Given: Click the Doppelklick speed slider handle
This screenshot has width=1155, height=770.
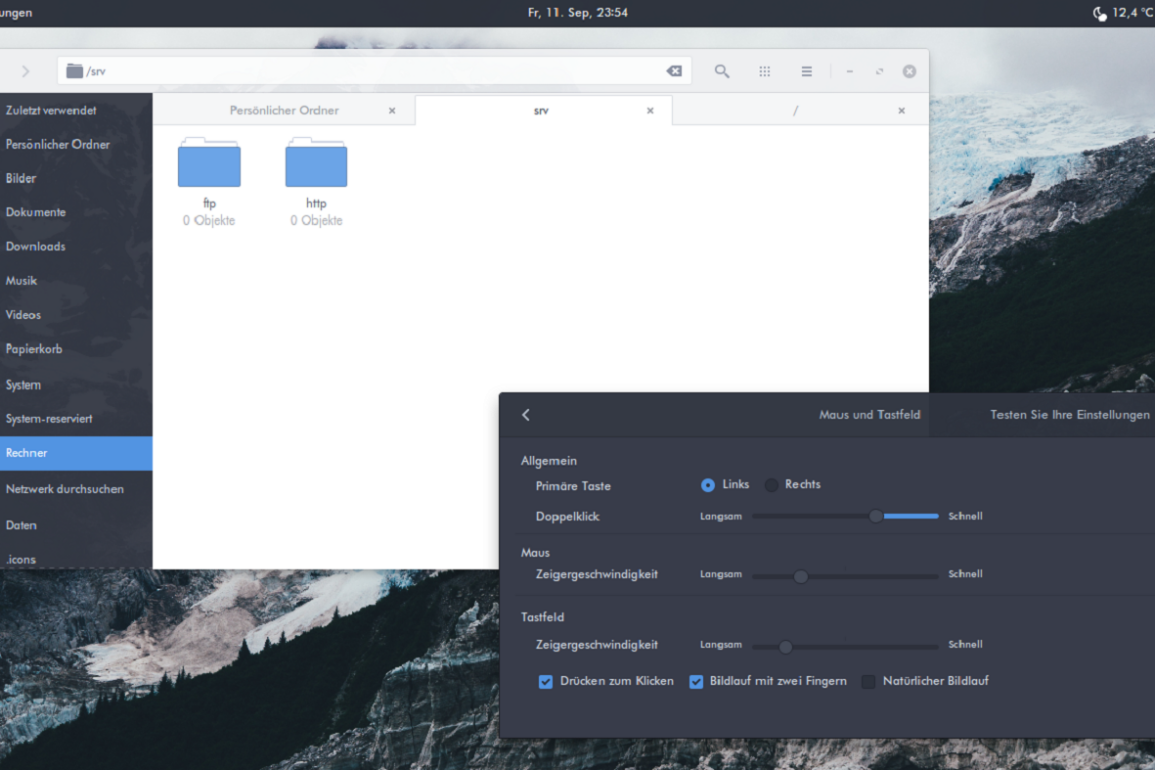Looking at the screenshot, I should coord(876,516).
